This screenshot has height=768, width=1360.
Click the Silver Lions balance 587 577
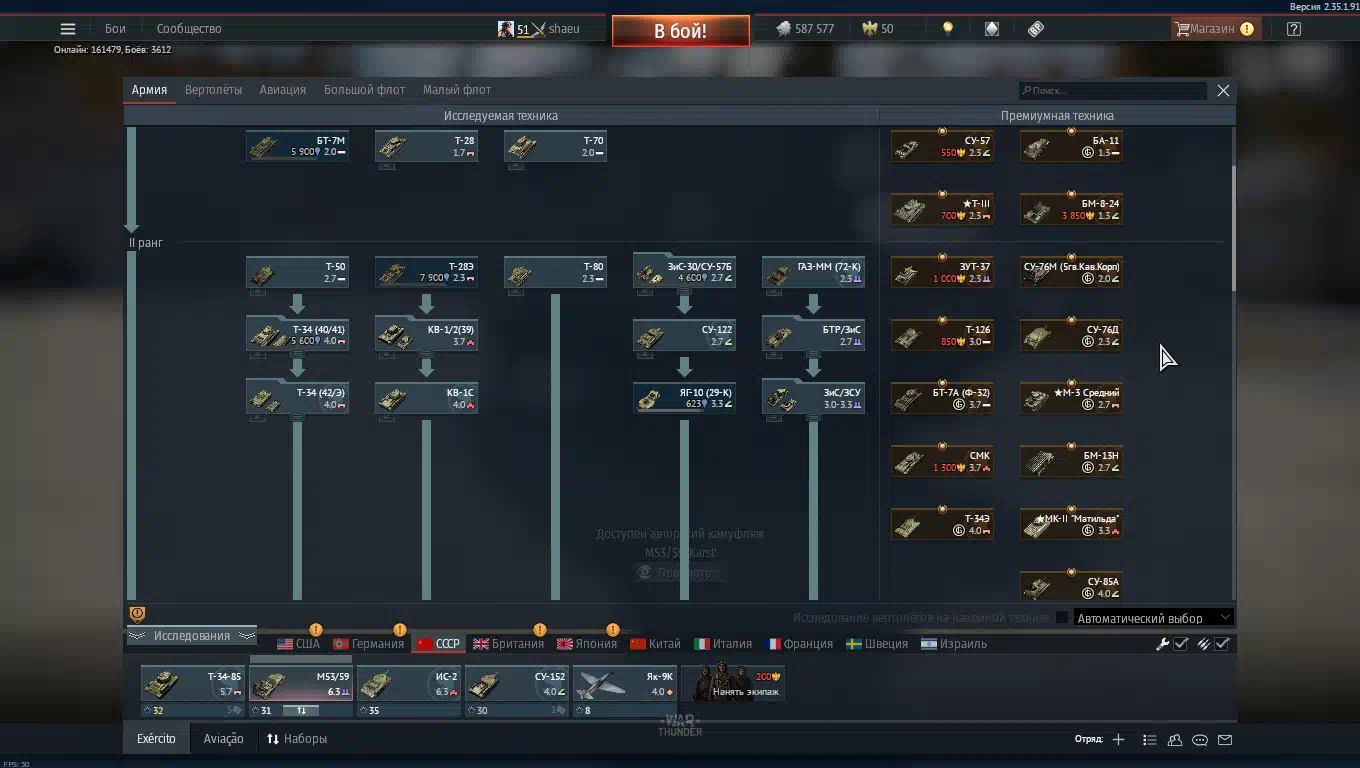pos(805,29)
